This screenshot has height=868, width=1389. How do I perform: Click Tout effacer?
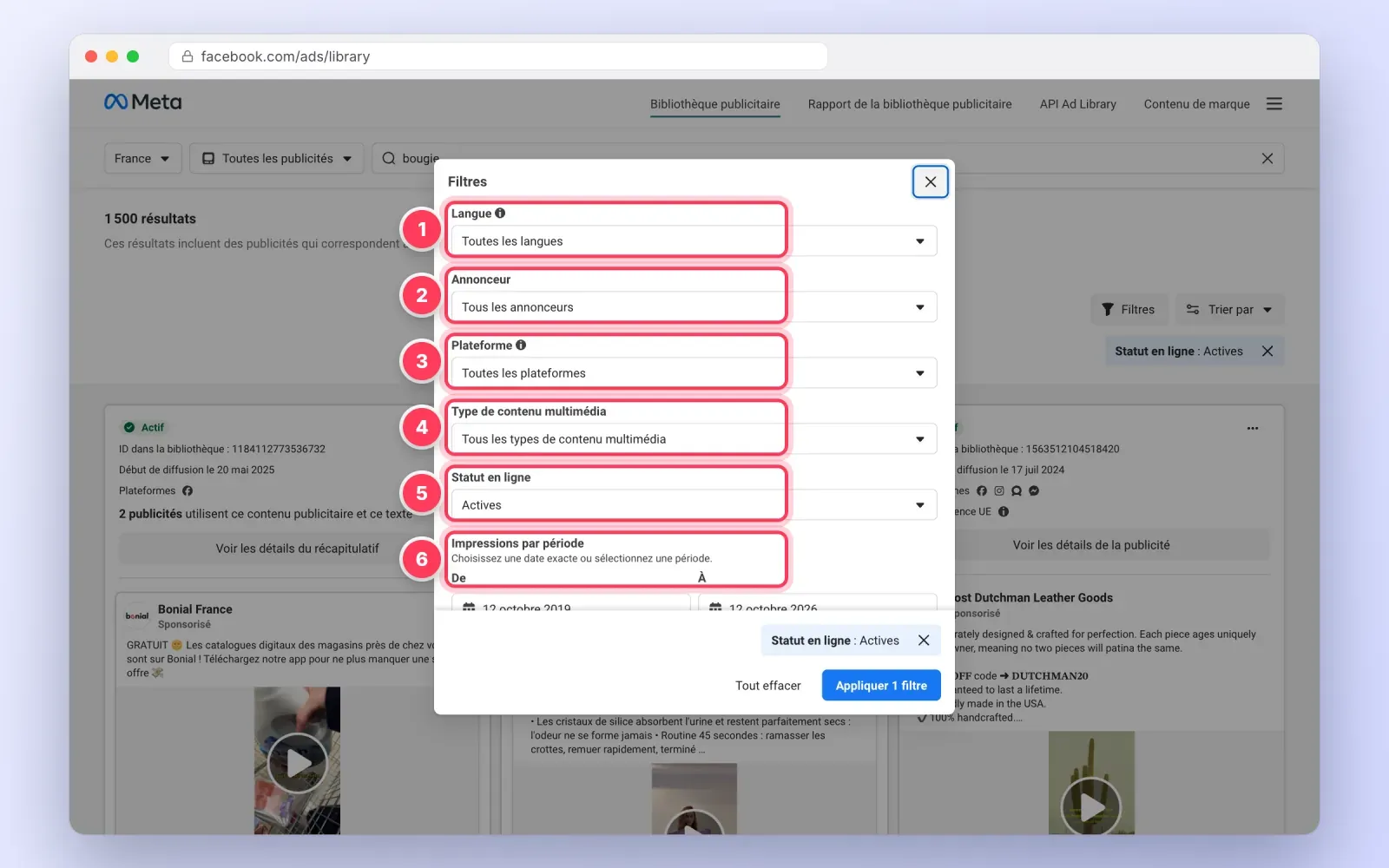coord(767,686)
